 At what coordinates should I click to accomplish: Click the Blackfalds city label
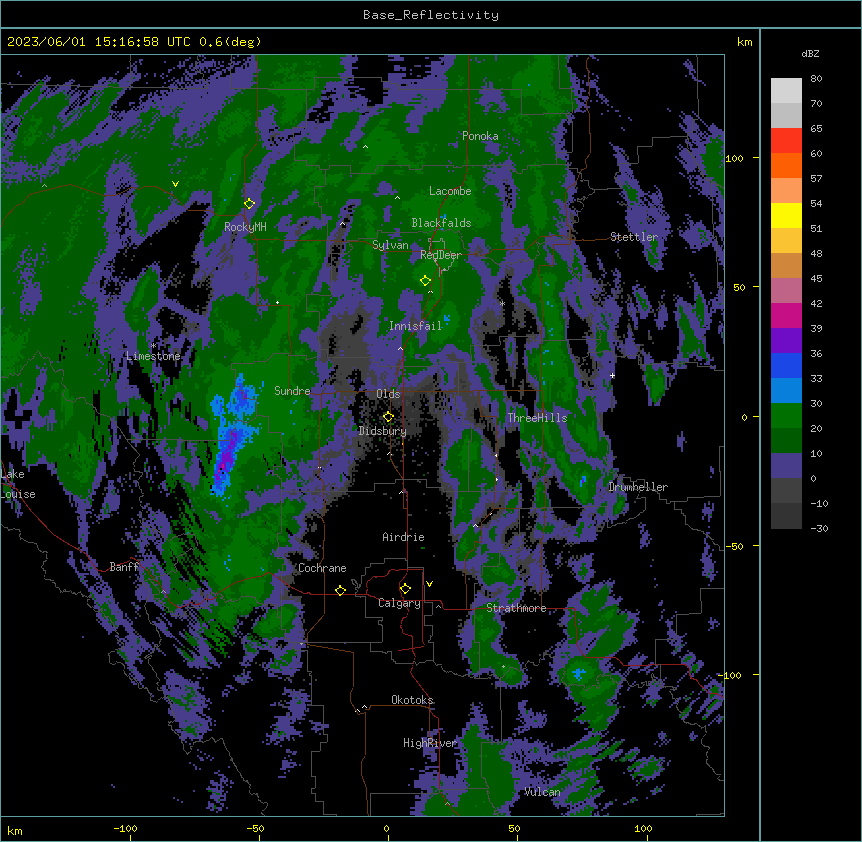point(441,223)
